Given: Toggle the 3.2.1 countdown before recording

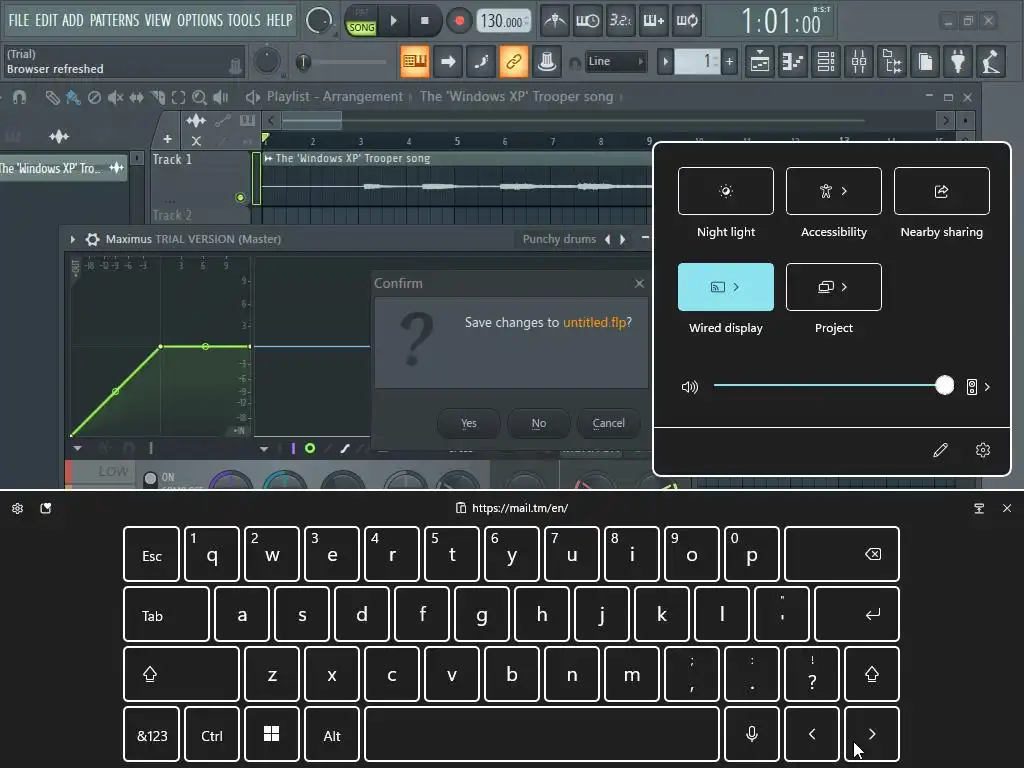Looking at the screenshot, I should (620, 21).
